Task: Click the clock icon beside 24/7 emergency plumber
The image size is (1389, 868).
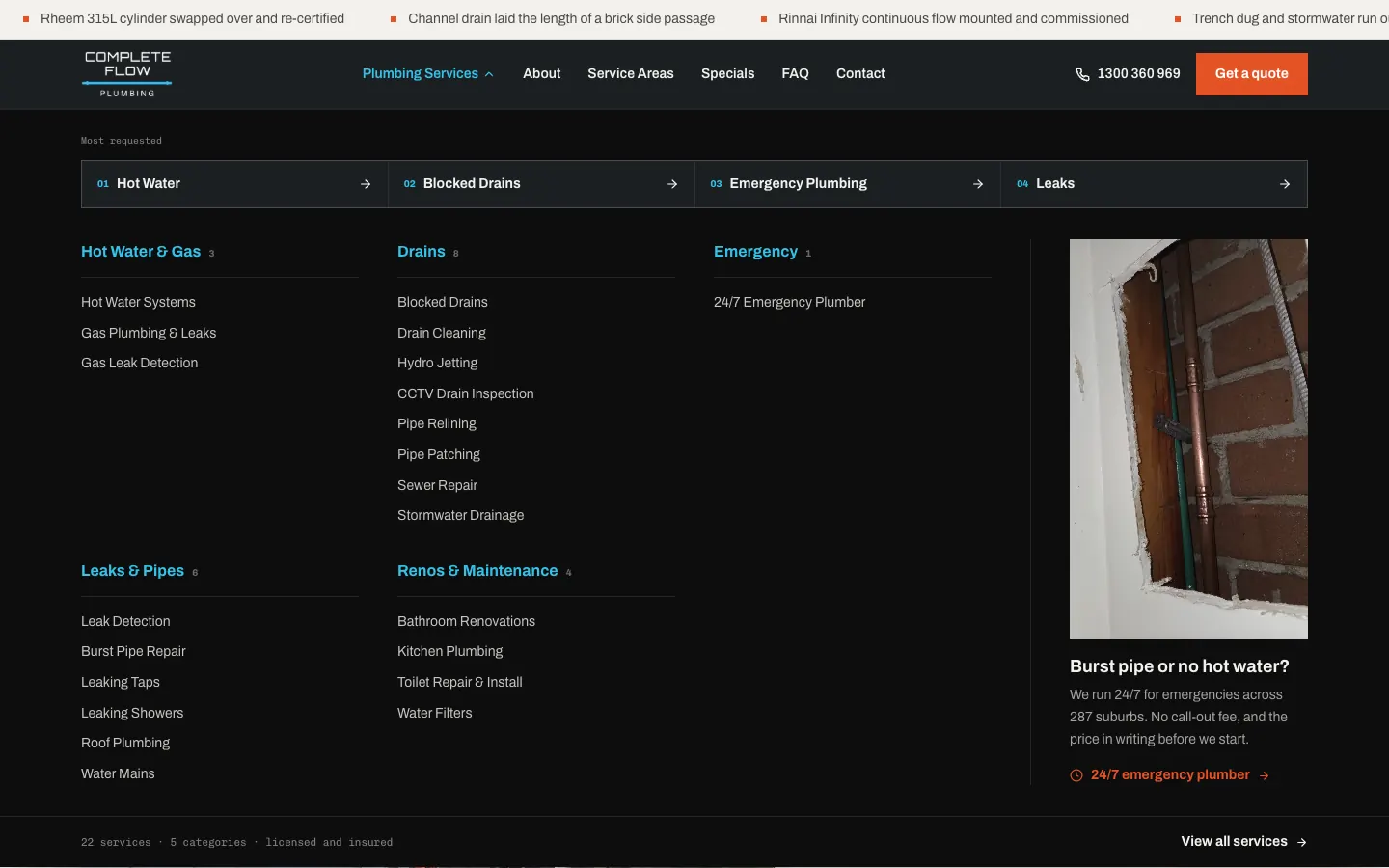Action: point(1076,775)
